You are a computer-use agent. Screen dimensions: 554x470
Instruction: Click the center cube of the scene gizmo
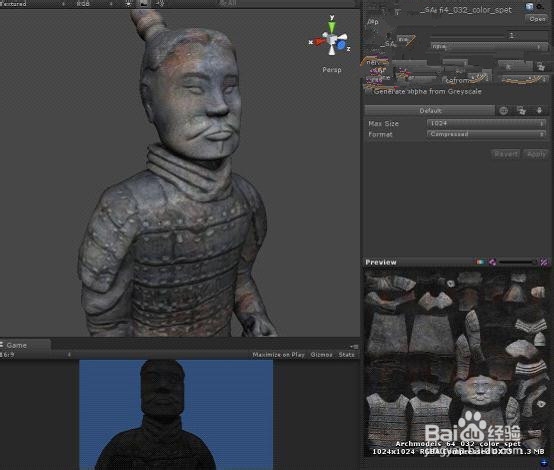332,40
